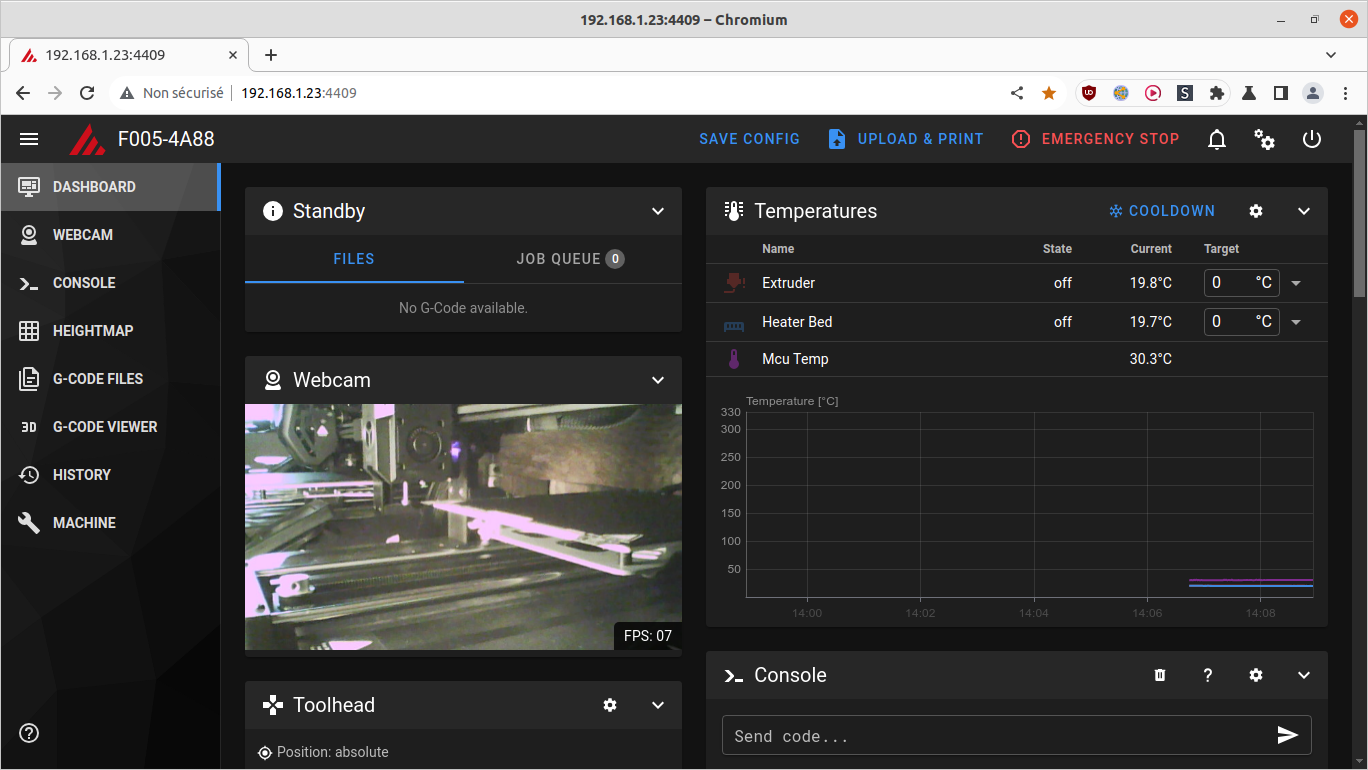Click Upload & Print button
Image resolution: width=1368 pixels, height=770 pixels.
click(906, 139)
